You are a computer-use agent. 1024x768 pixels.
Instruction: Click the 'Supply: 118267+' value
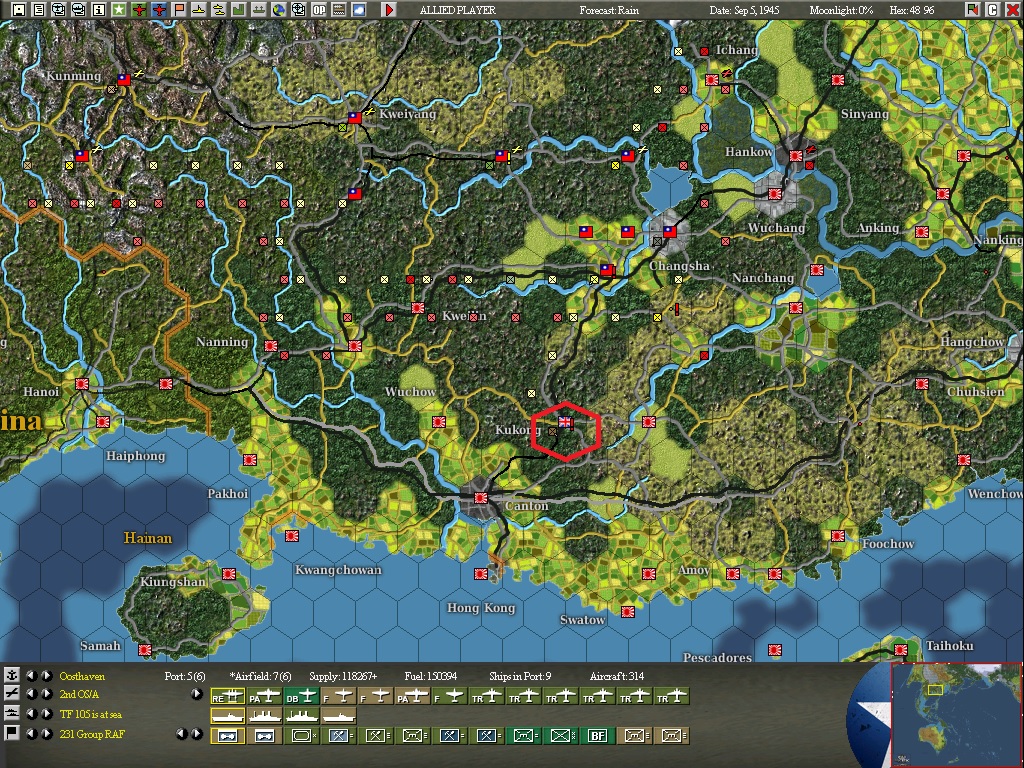pos(343,676)
